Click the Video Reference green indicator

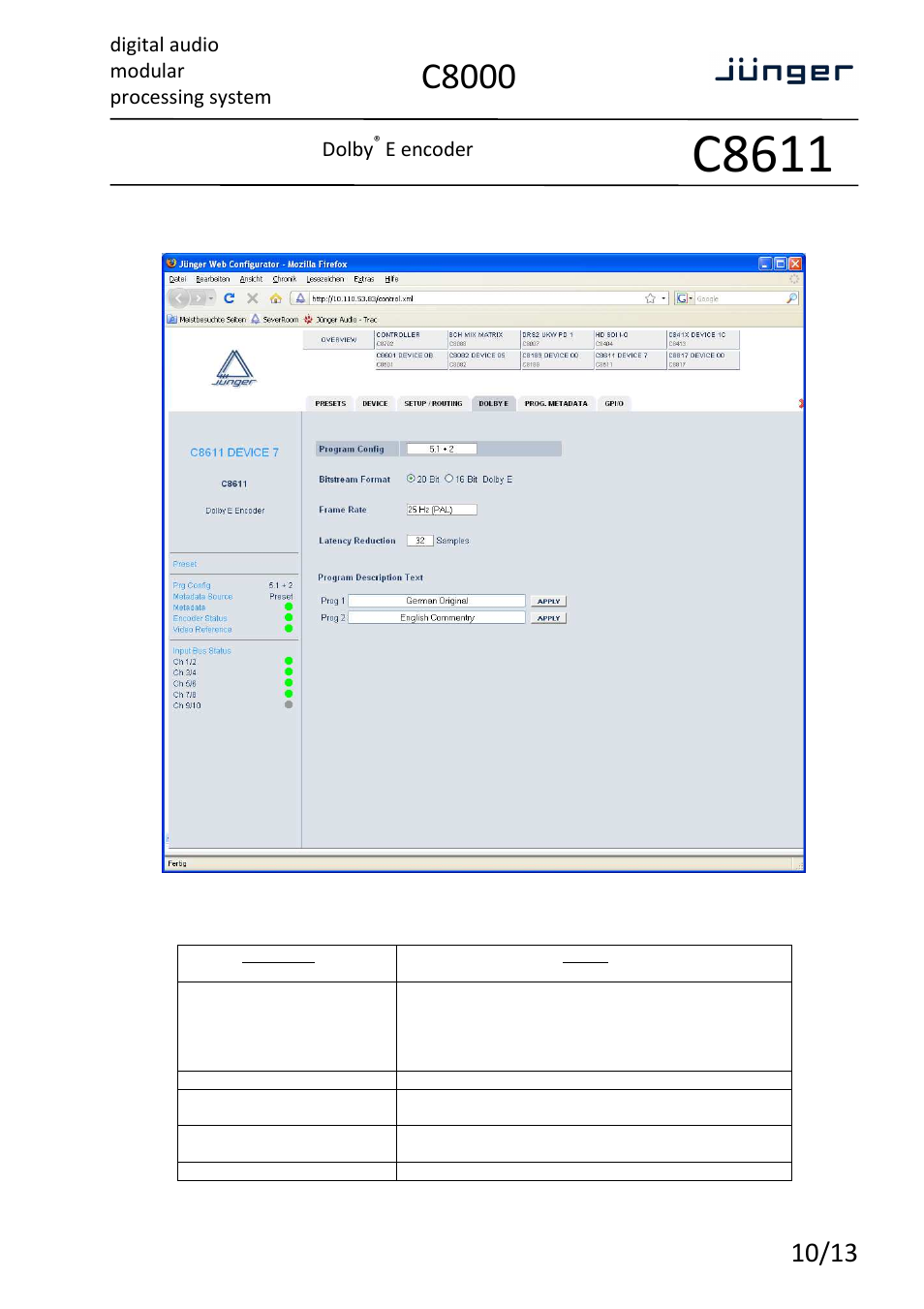pos(289,629)
